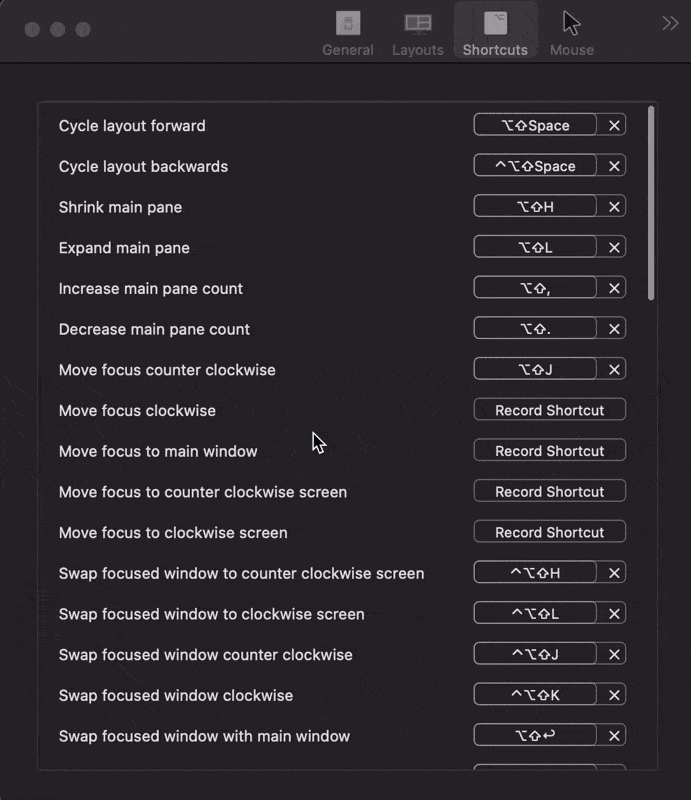Switch to the Layouts tab
691x800 pixels.
point(417,33)
